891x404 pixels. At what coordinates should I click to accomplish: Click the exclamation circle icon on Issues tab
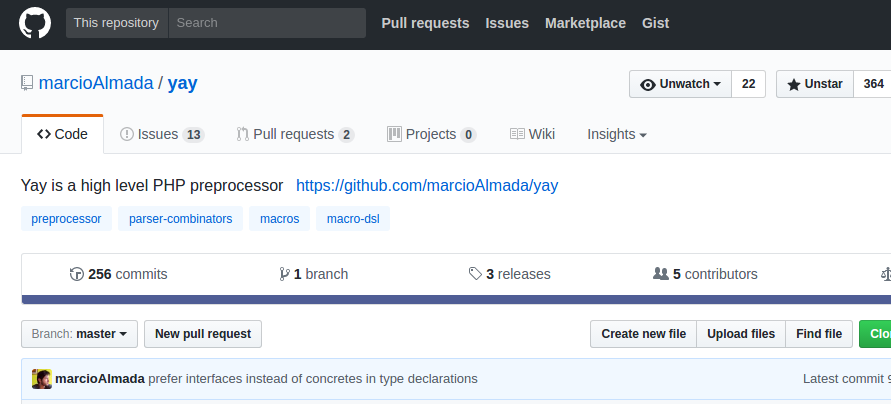point(126,134)
